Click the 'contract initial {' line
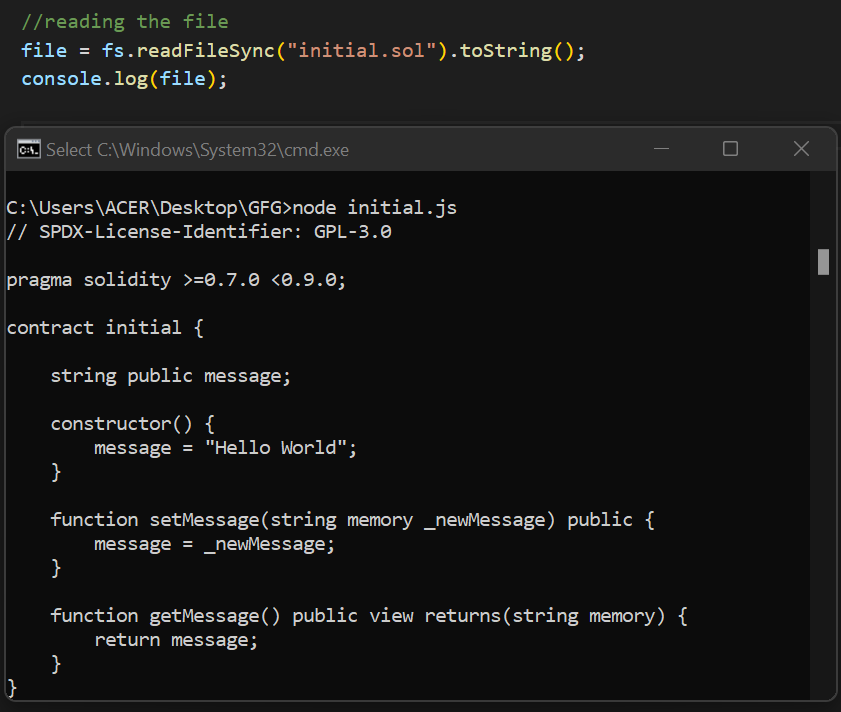 [105, 328]
